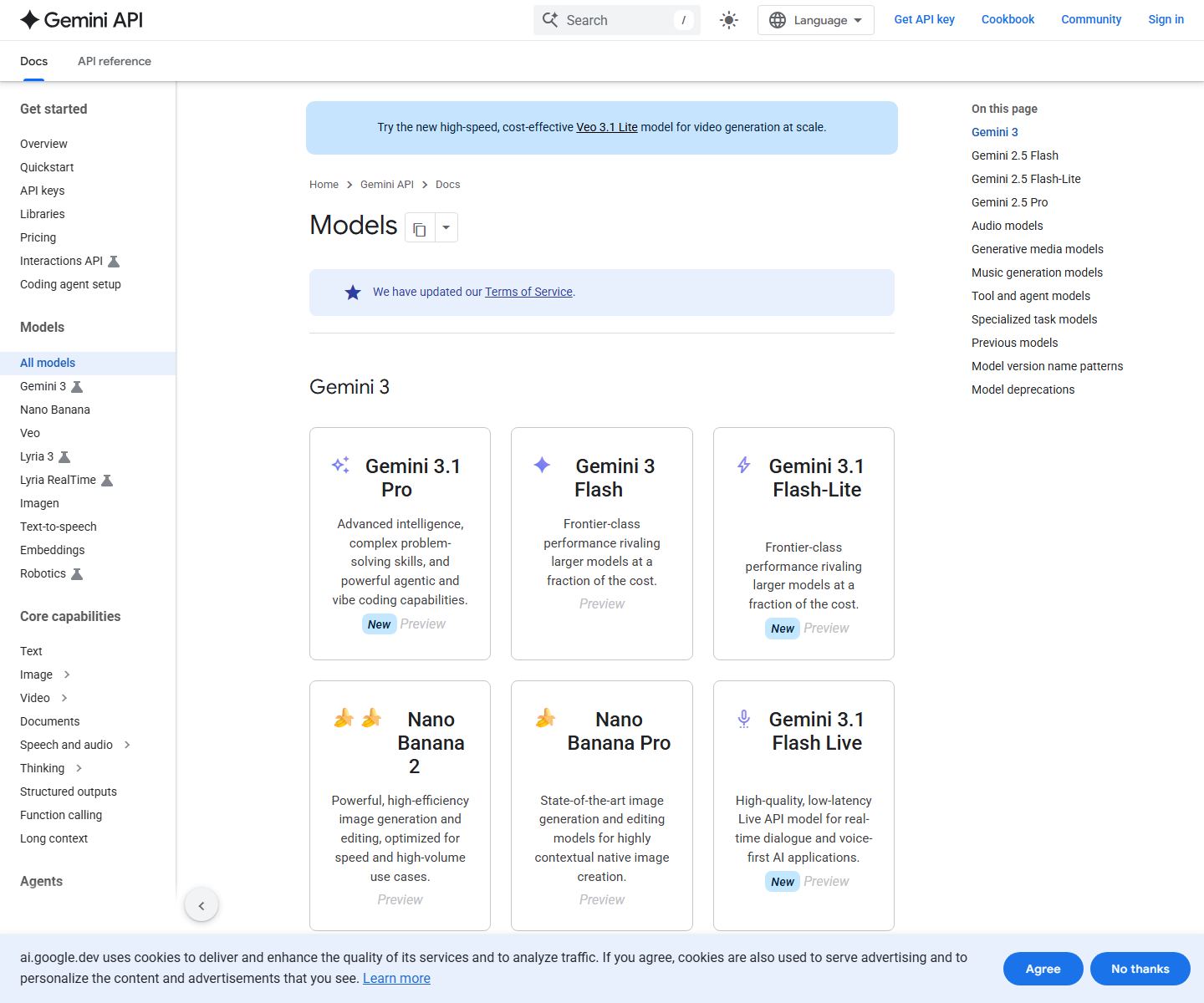Open the dropdown arrow beside the copy page icon
Viewport: 1204px width, 1003px height.
point(446,228)
